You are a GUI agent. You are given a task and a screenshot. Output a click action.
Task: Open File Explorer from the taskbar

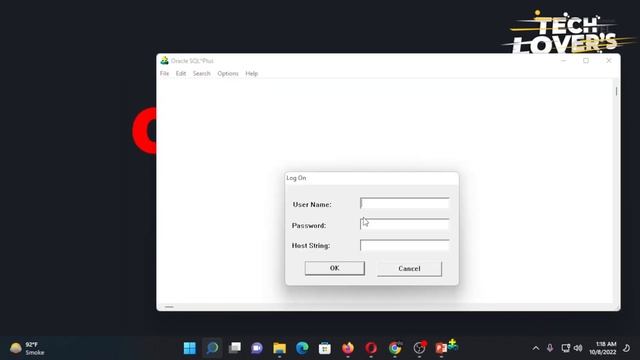[x=280, y=348]
